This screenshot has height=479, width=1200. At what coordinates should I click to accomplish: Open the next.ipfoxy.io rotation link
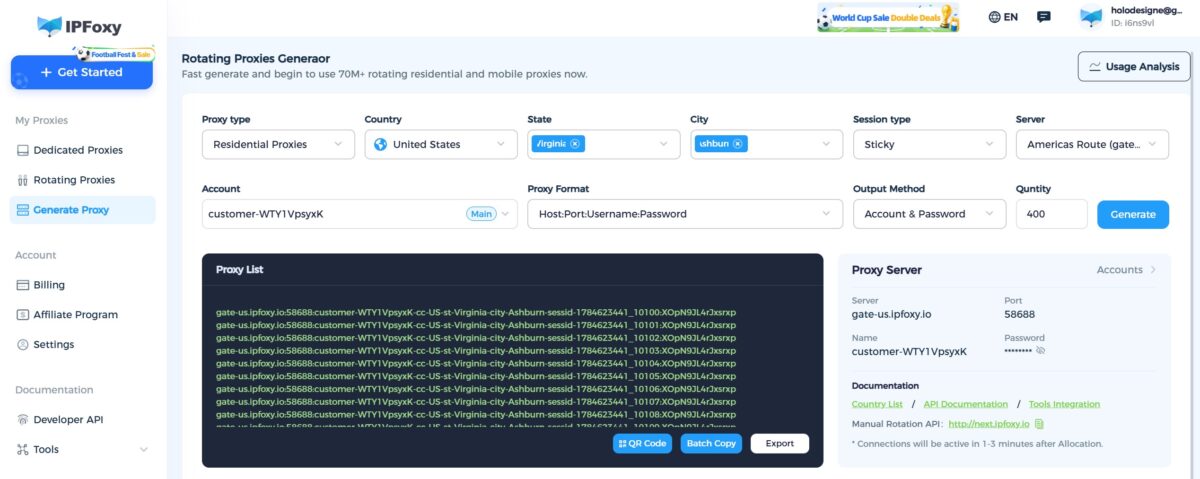(989, 424)
